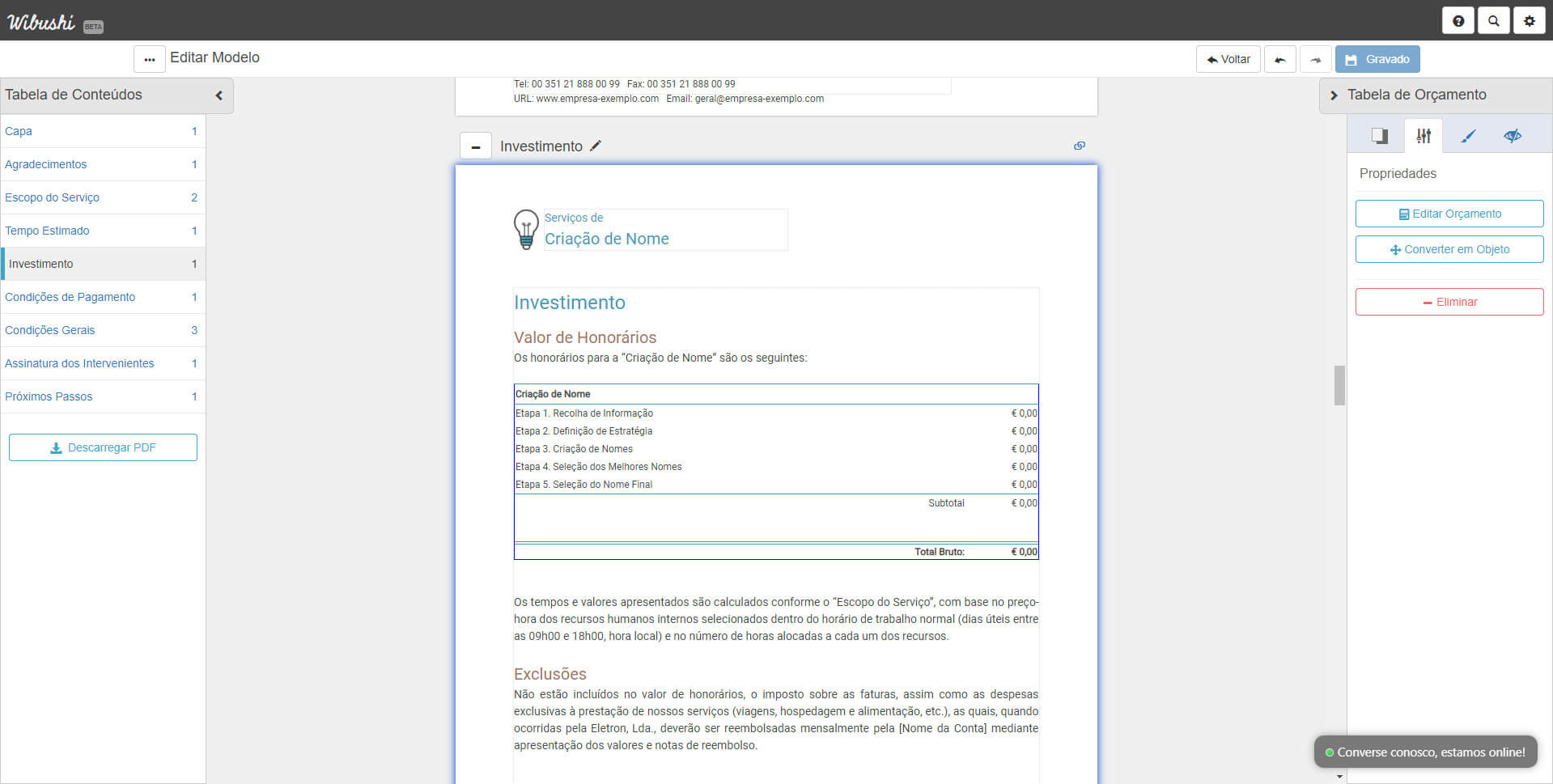Click the Exclusões subheading
The height and width of the screenshot is (784, 1553).
click(550, 674)
